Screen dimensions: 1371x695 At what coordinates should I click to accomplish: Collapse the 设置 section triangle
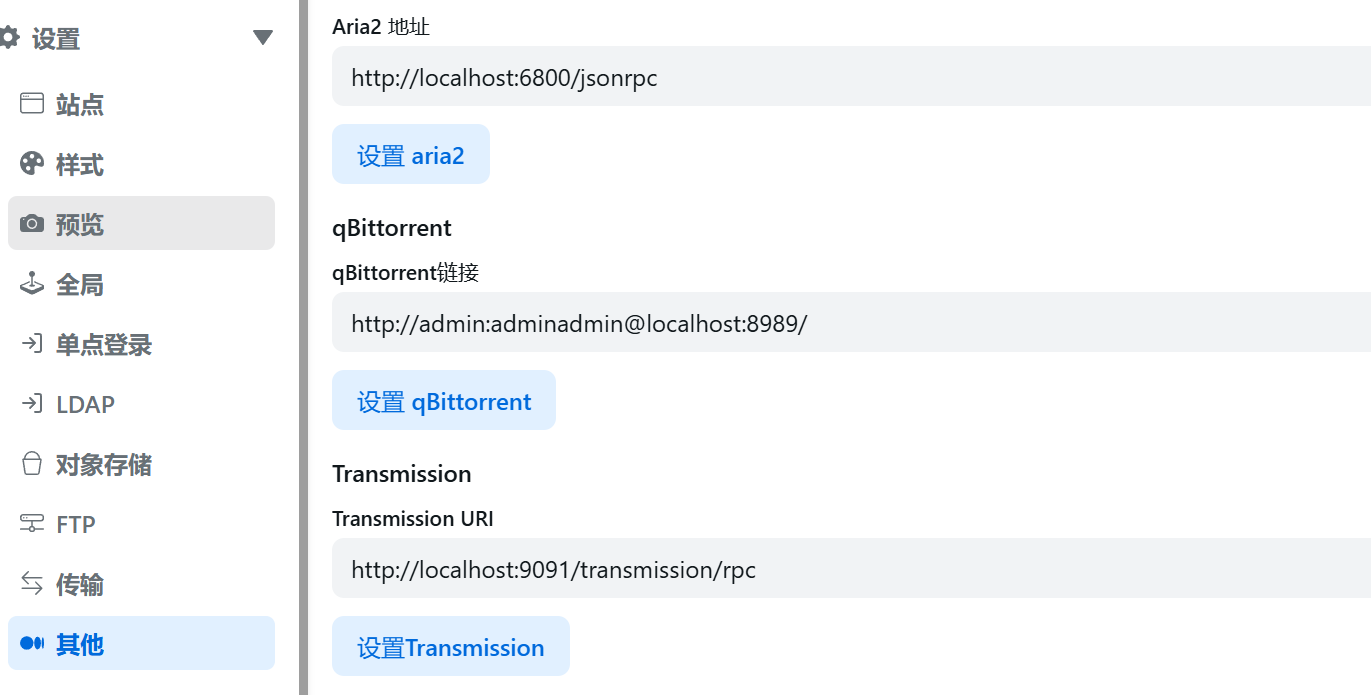click(263, 38)
